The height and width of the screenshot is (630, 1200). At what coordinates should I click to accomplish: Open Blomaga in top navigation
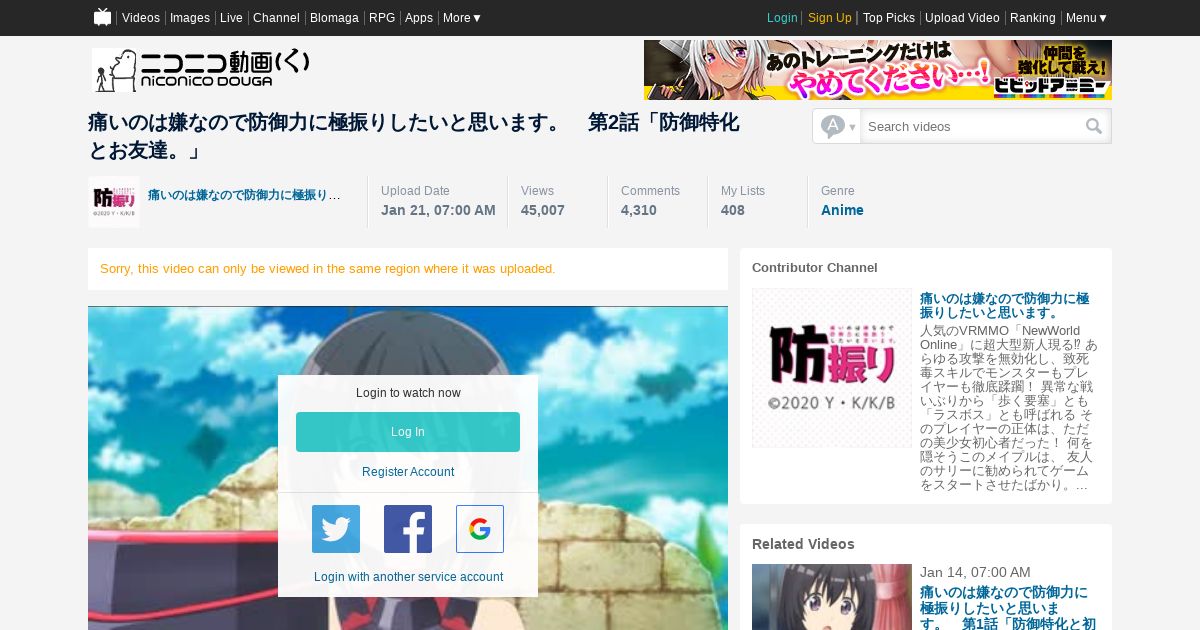[x=334, y=18]
